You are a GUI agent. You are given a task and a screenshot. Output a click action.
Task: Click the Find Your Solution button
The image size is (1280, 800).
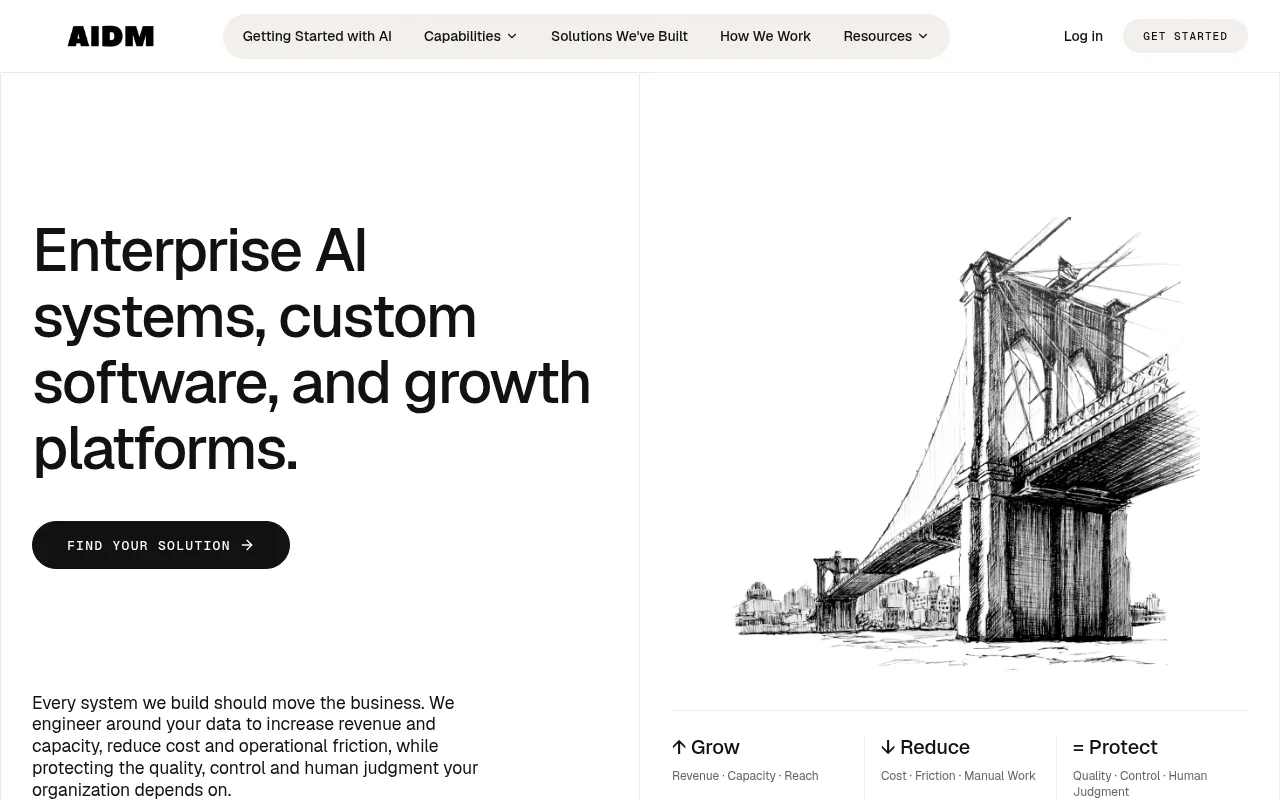pos(161,545)
